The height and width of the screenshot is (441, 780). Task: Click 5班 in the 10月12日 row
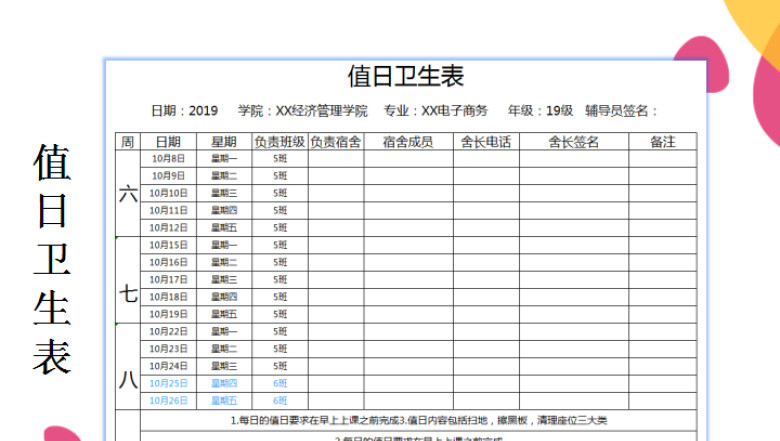pos(280,228)
